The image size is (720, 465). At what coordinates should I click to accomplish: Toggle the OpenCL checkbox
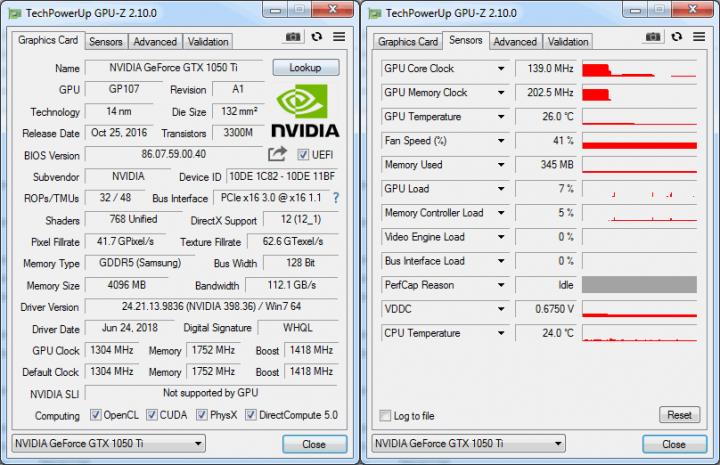(x=96, y=415)
